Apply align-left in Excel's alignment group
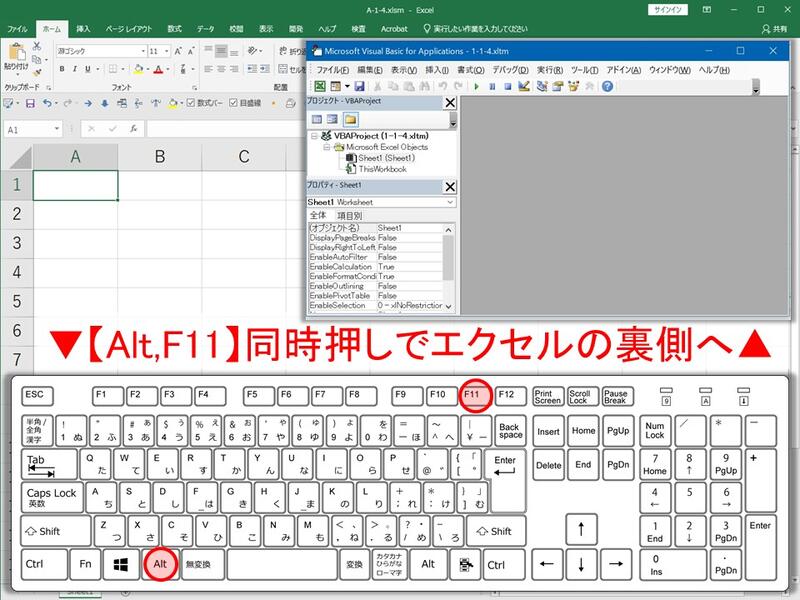 (x=208, y=69)
